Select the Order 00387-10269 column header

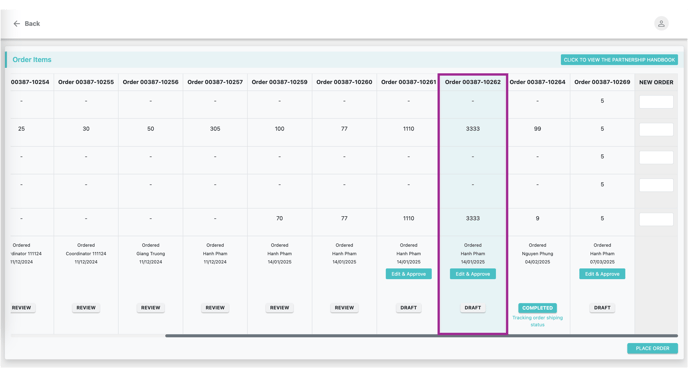[602, 82]
